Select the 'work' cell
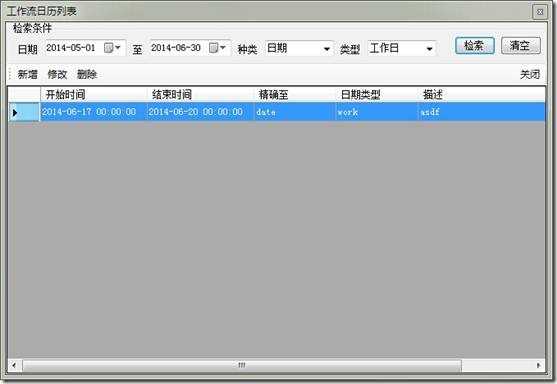This screenshot has width=557, height=384. (377, 112)
